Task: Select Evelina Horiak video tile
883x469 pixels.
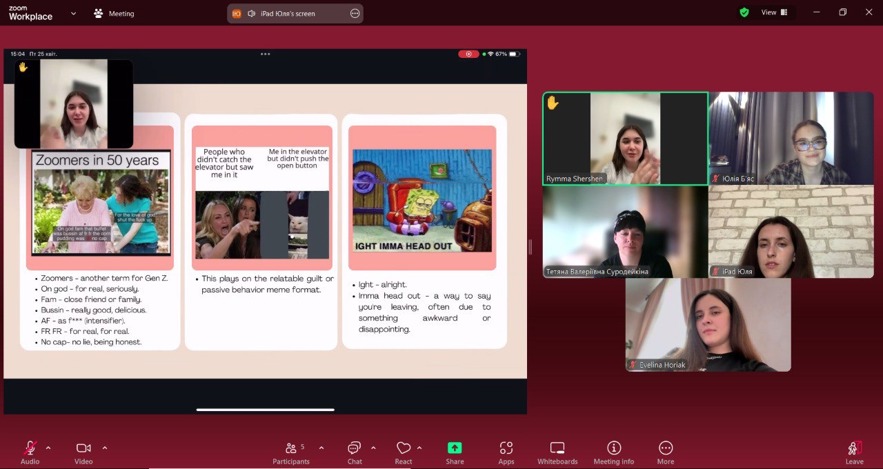Action: coord(708,325)
